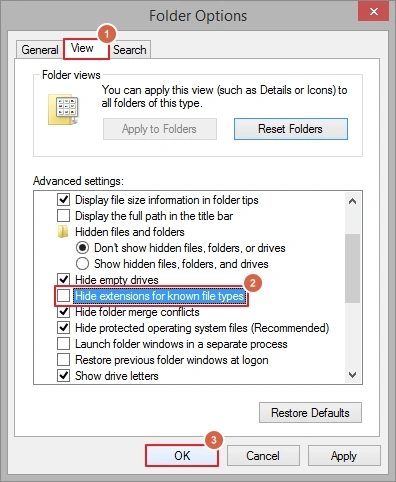Uncheck Show drive letters
This screenshot has width=396, height=482.
(x=63, y=376)
